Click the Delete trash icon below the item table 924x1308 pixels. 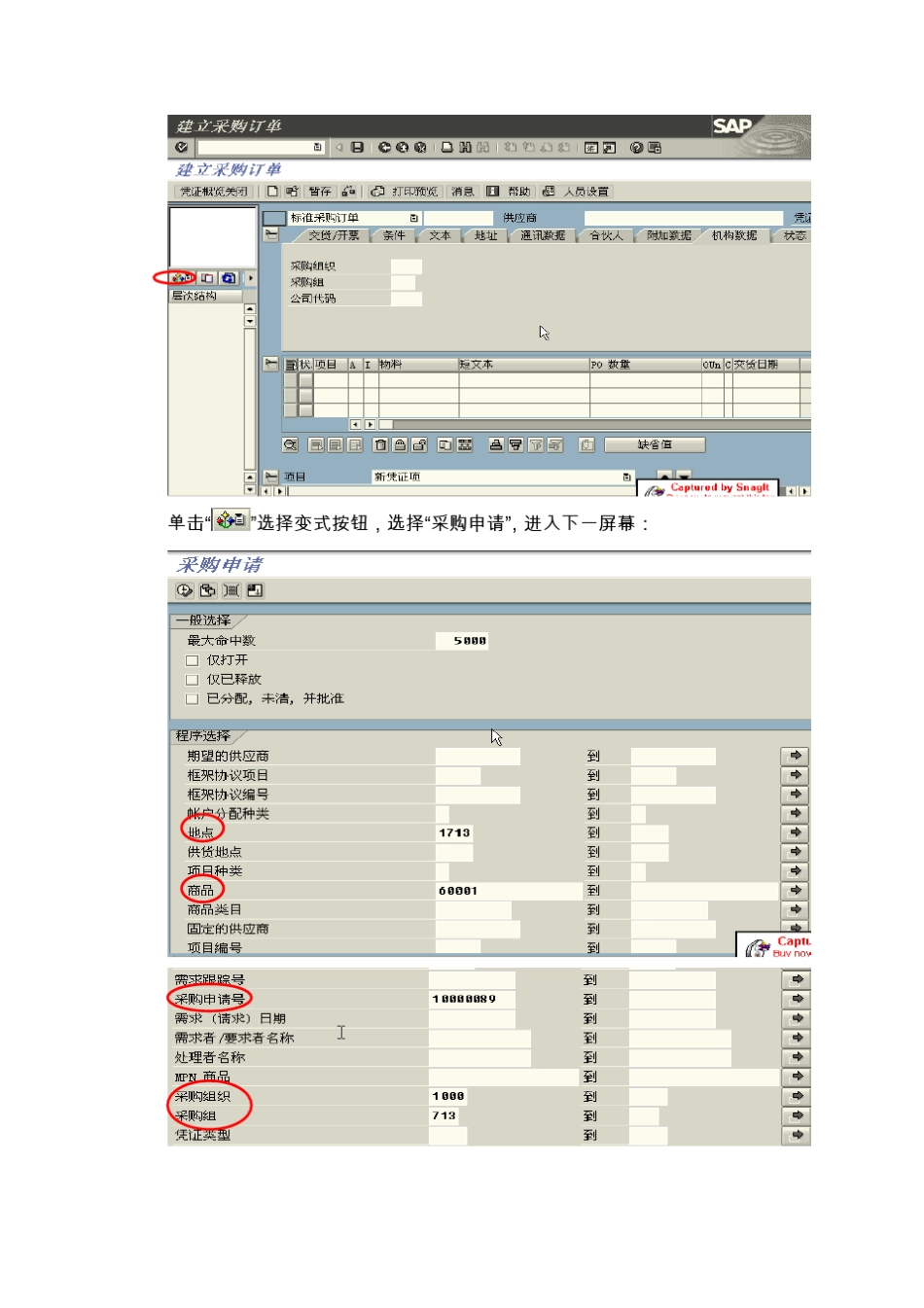[x=380, y=444]
